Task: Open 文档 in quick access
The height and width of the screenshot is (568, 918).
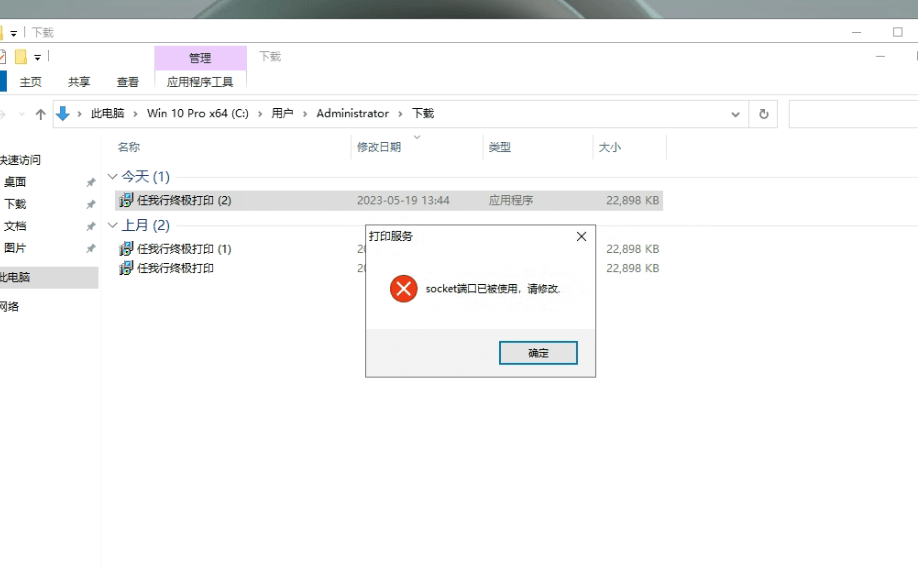Action: click(15, 226)
